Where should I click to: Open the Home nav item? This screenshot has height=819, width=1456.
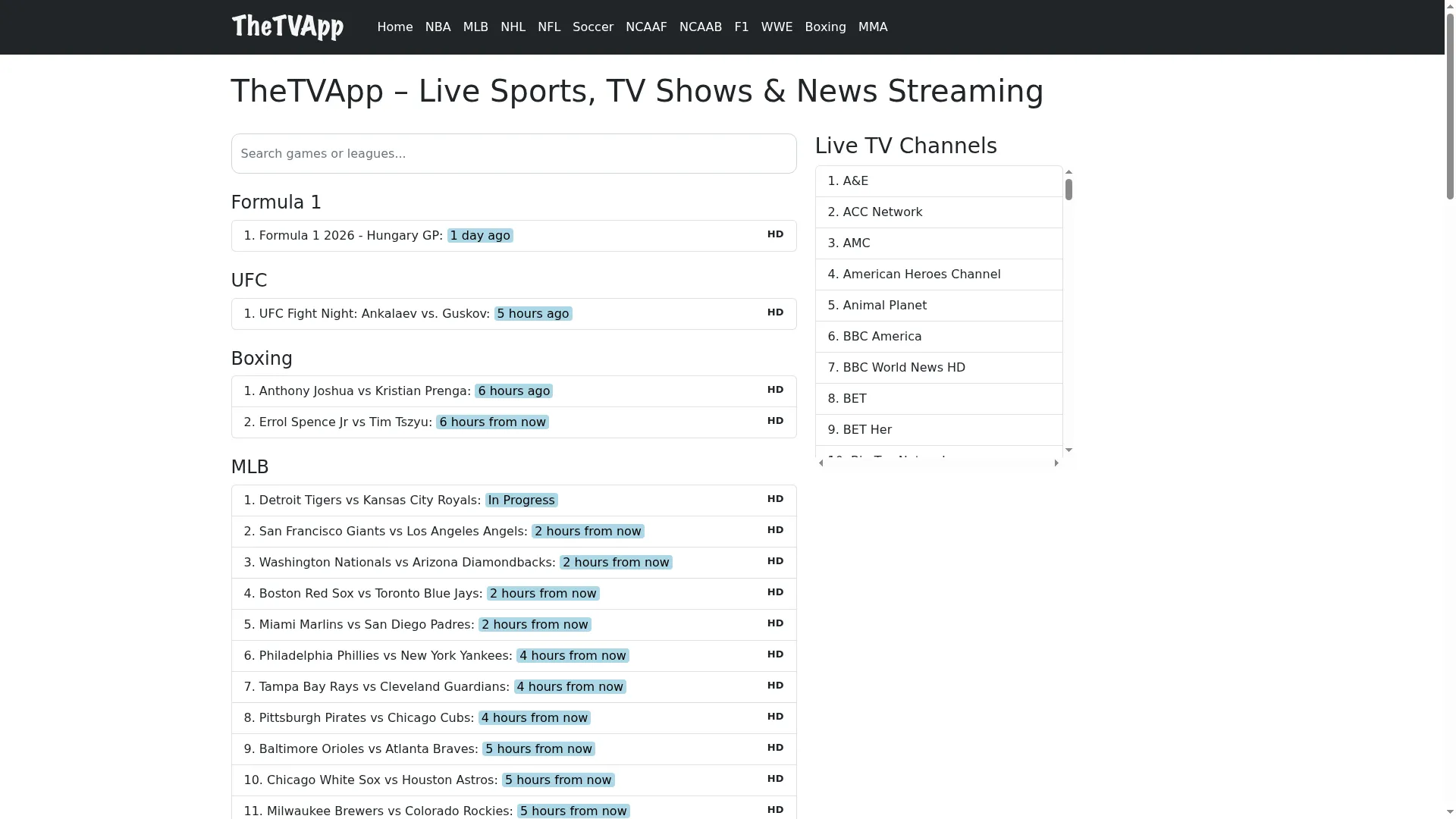[394, 27]
